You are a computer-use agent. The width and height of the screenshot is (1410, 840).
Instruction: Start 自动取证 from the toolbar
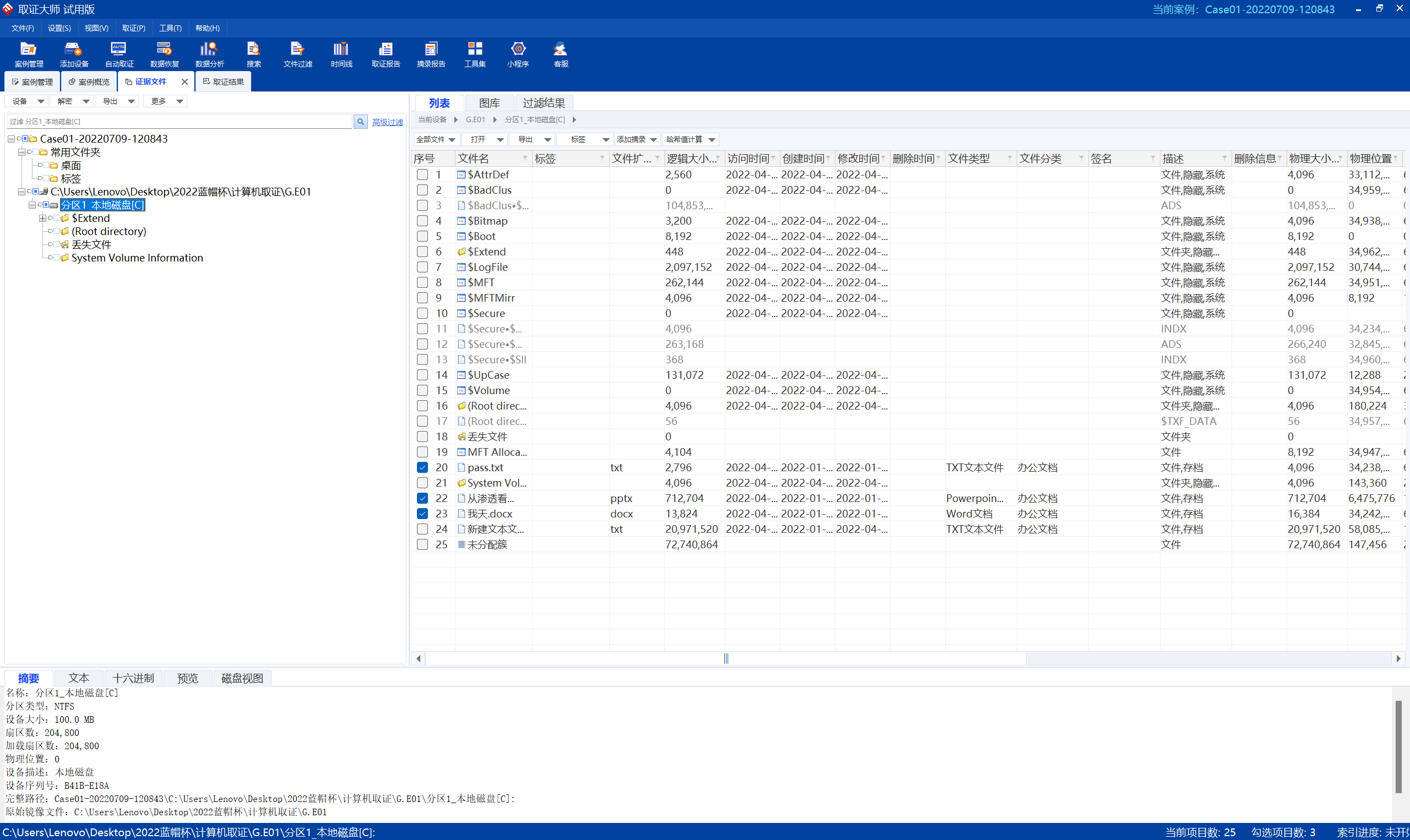point(119,54)
